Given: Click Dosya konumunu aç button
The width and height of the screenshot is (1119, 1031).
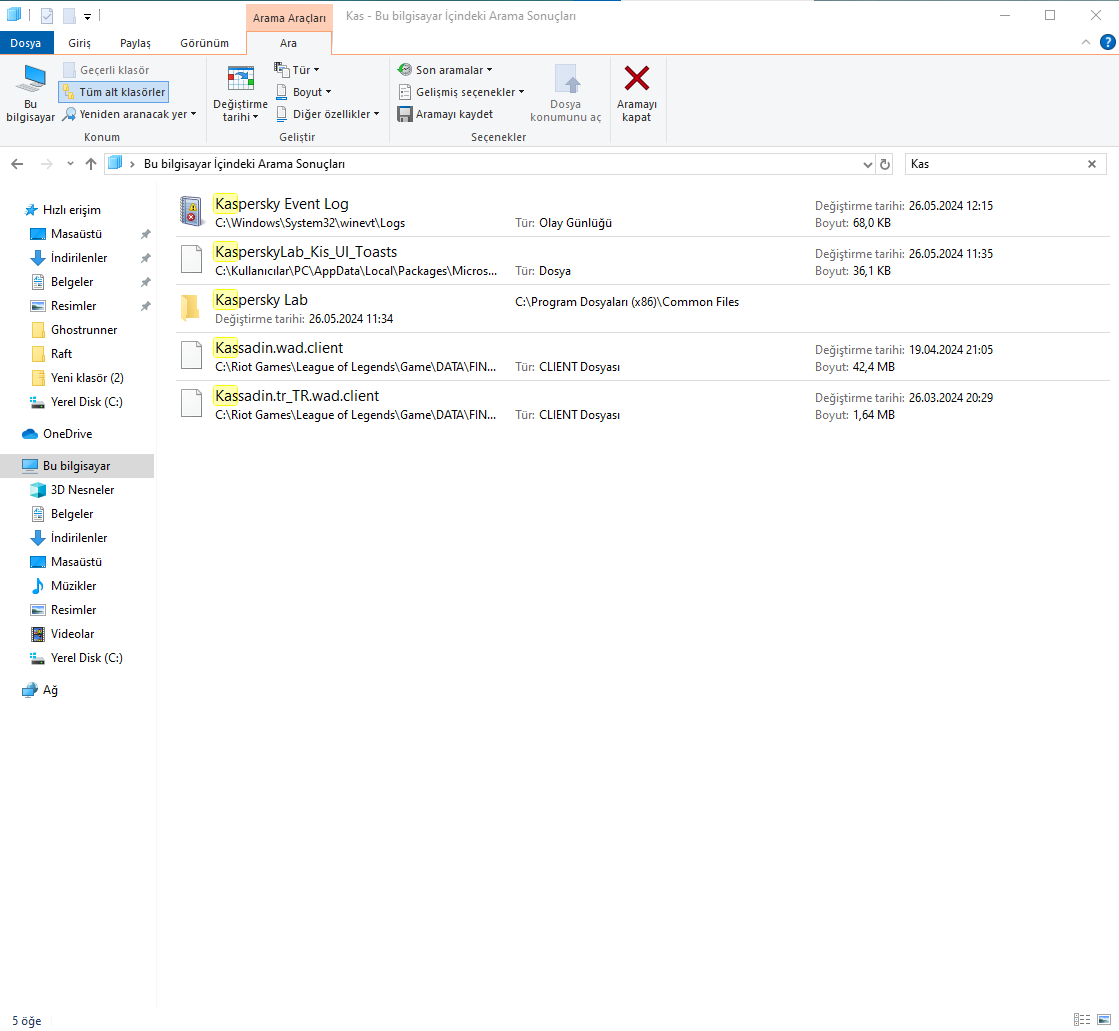Looking at the screenshot, I should point(566,94).
